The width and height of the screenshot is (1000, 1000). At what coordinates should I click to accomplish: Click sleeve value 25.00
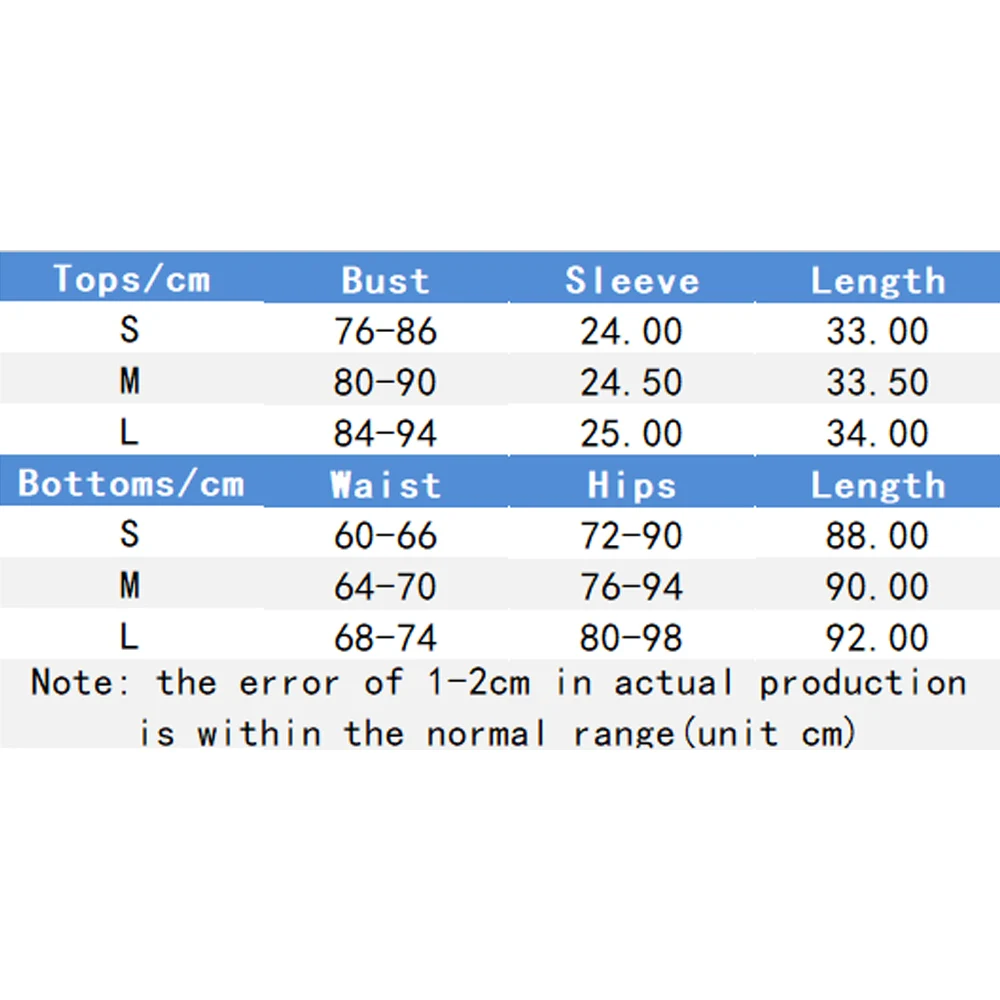pyautogui.click(x=632, y=433)
